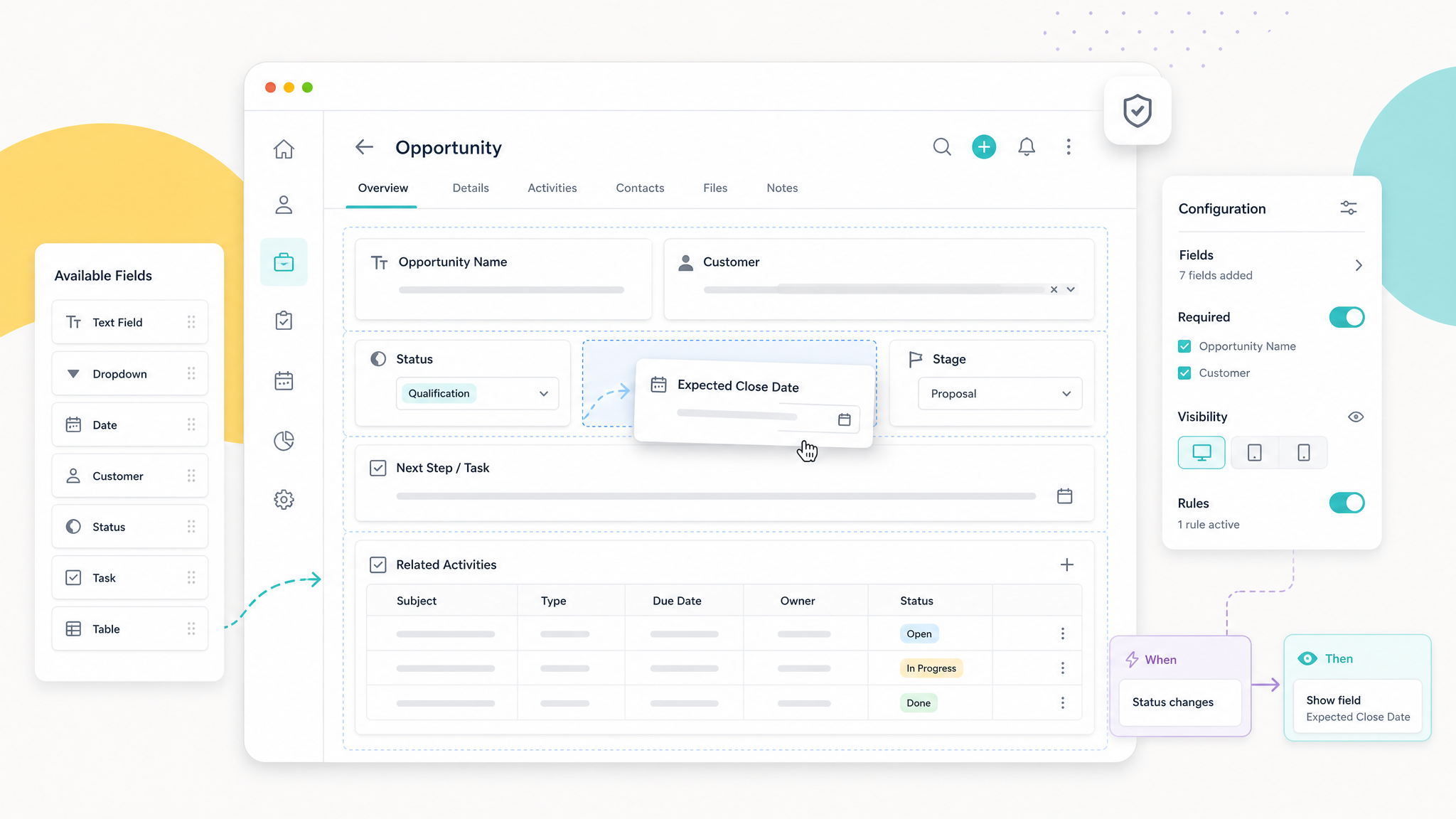
Task: Switch to the Files tab
Action: (x=715, y=188)
